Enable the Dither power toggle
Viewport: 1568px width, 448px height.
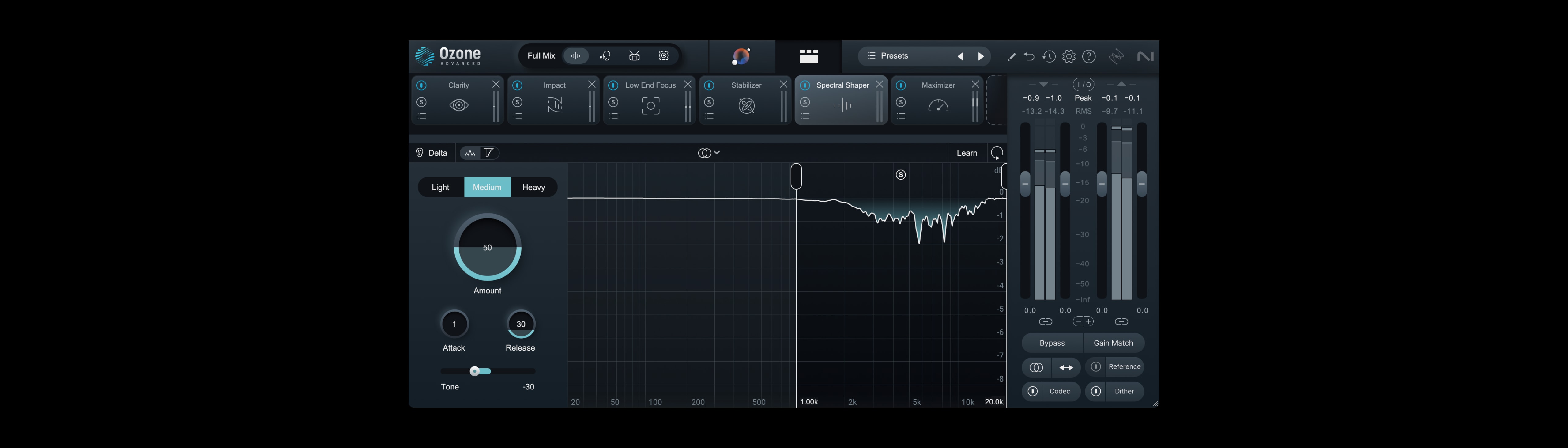point(1096,391)
